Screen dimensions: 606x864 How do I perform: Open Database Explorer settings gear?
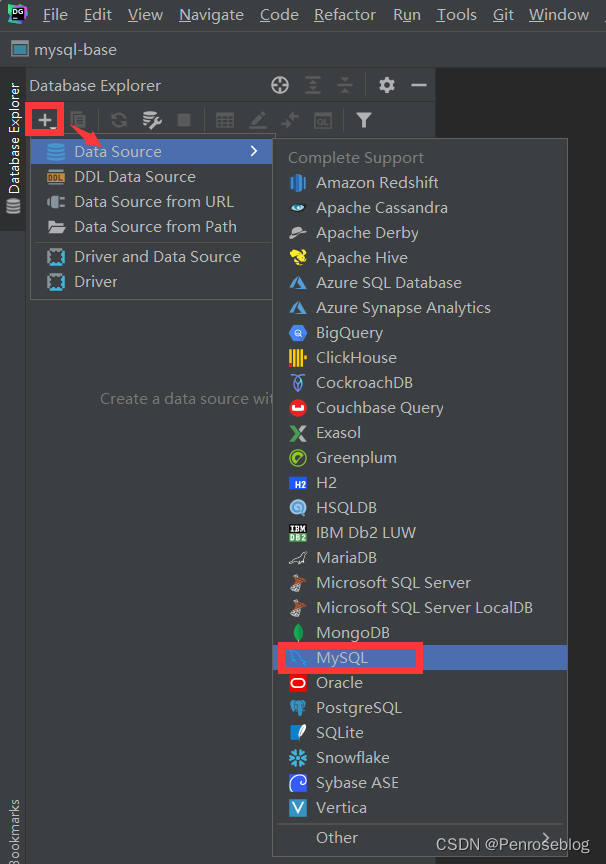tap(387, 85)
